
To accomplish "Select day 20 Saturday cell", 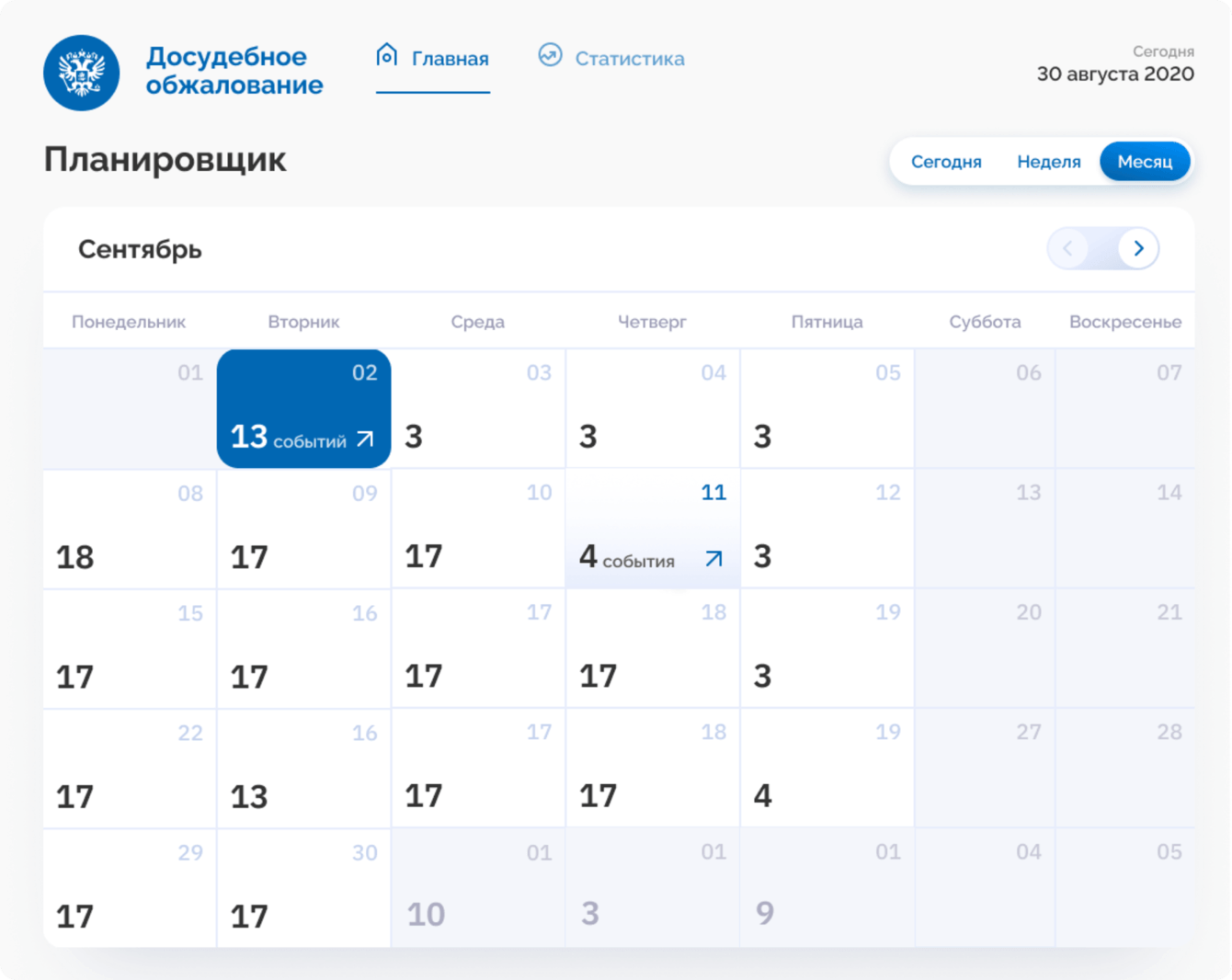I will tap(985, 649).
